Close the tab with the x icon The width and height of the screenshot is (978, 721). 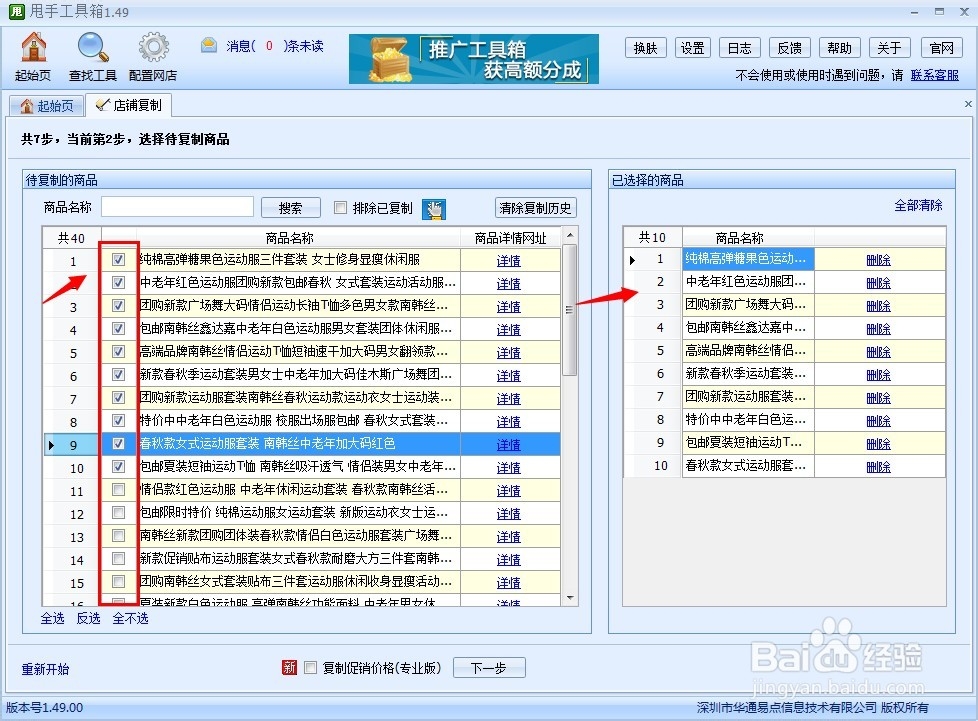tap(968, 104)
